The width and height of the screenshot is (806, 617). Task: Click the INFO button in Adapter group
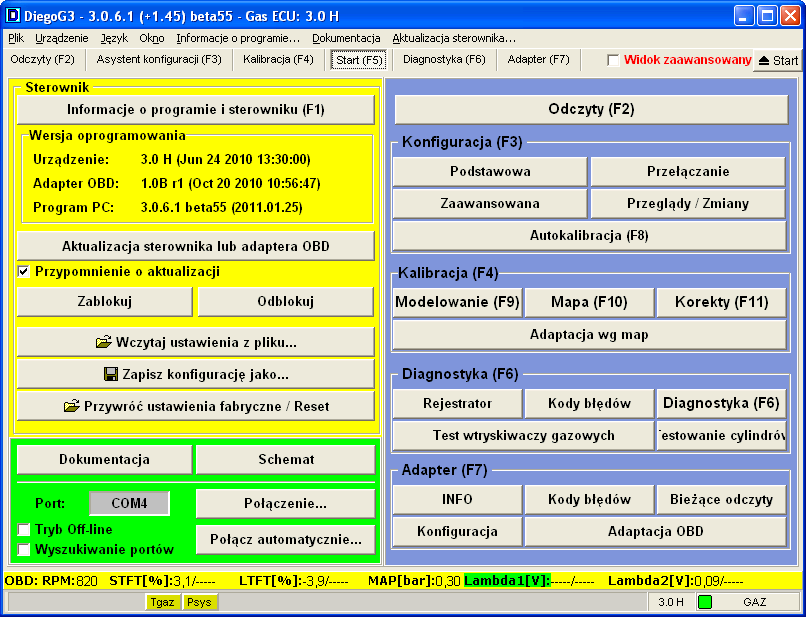[457, 499]
